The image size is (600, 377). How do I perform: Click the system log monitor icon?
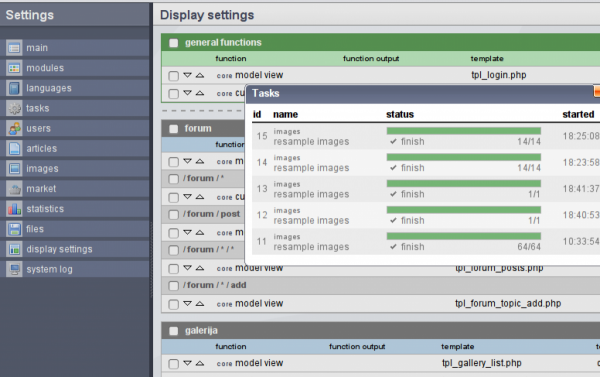point(14,269)
